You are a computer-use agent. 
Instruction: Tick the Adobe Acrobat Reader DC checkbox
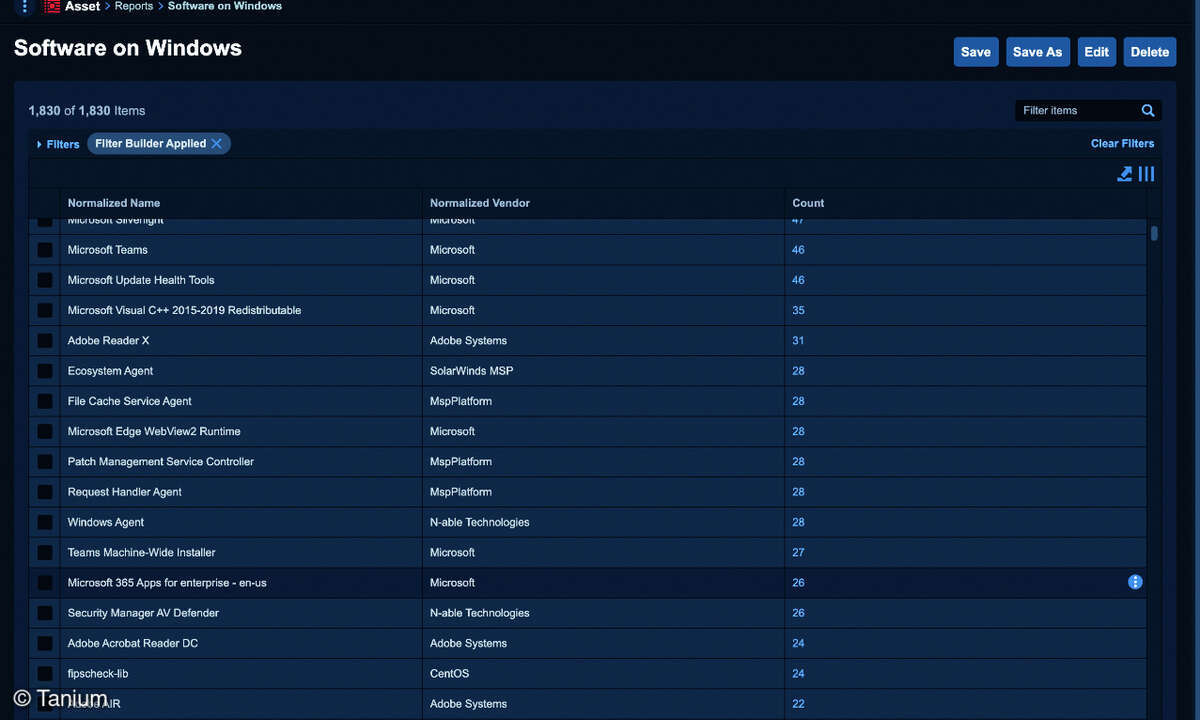(45, 643)
